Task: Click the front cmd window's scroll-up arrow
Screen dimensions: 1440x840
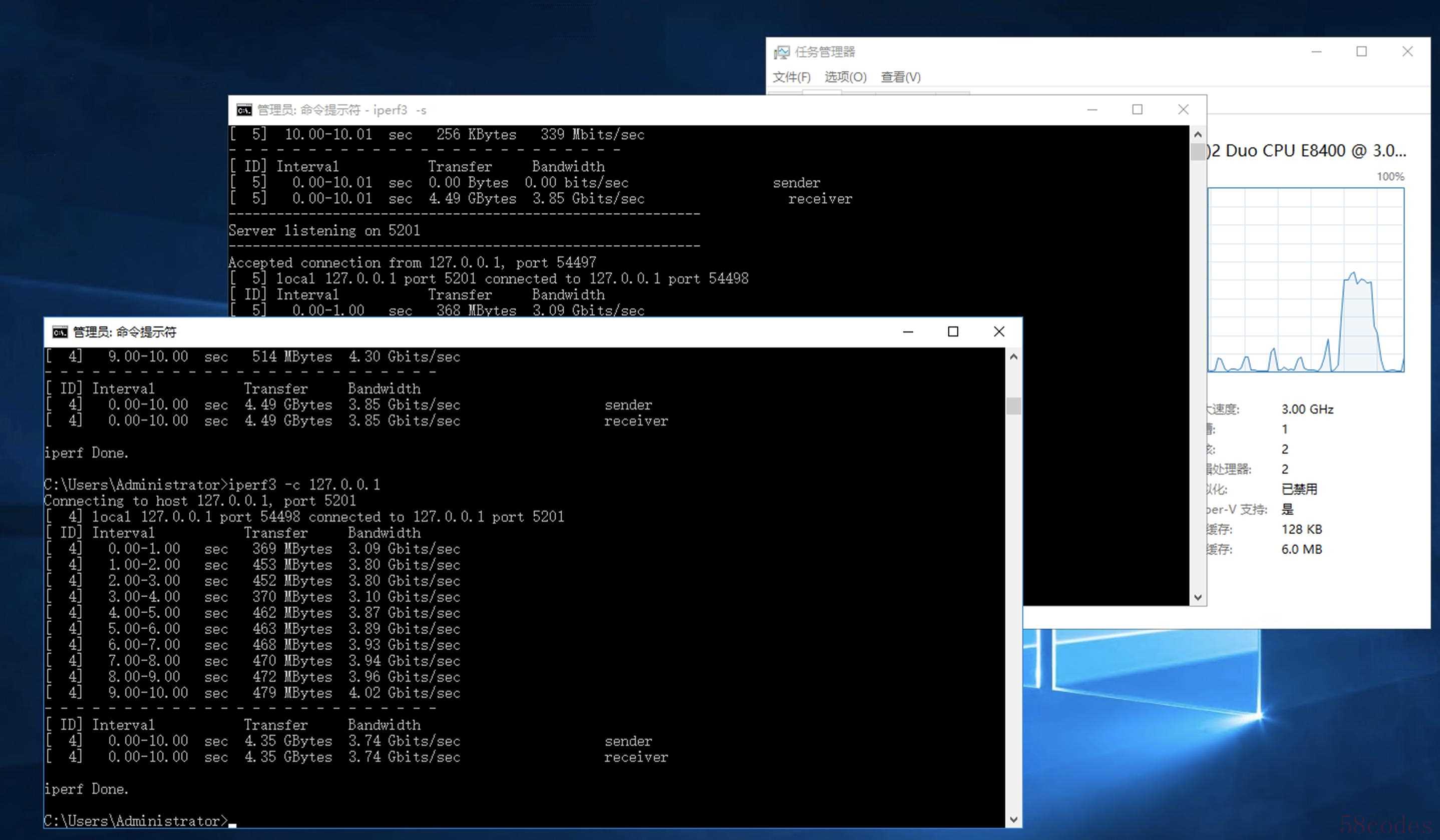Action: 1013,356
